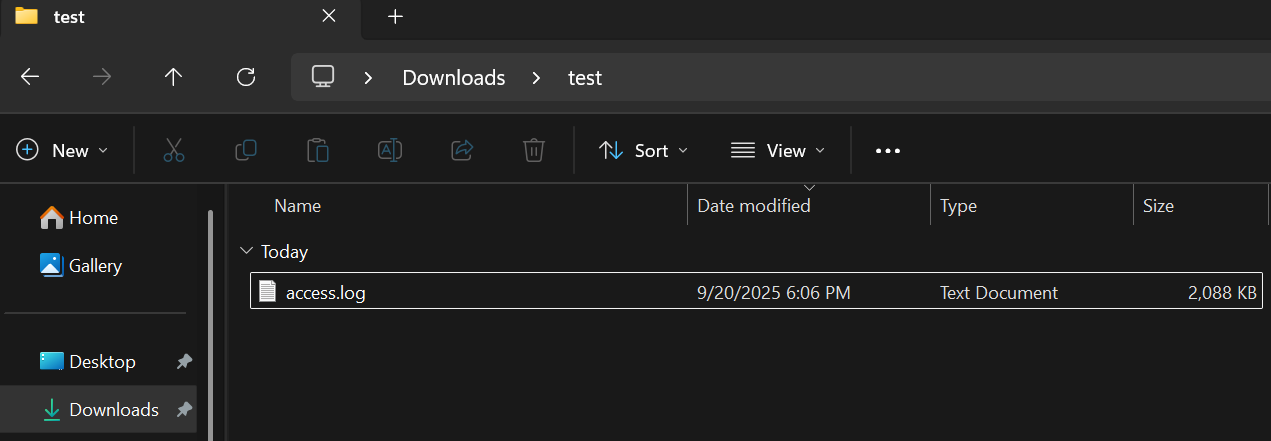Go up one folder level
Screen dimensions: 1271x441
point(174,77)
